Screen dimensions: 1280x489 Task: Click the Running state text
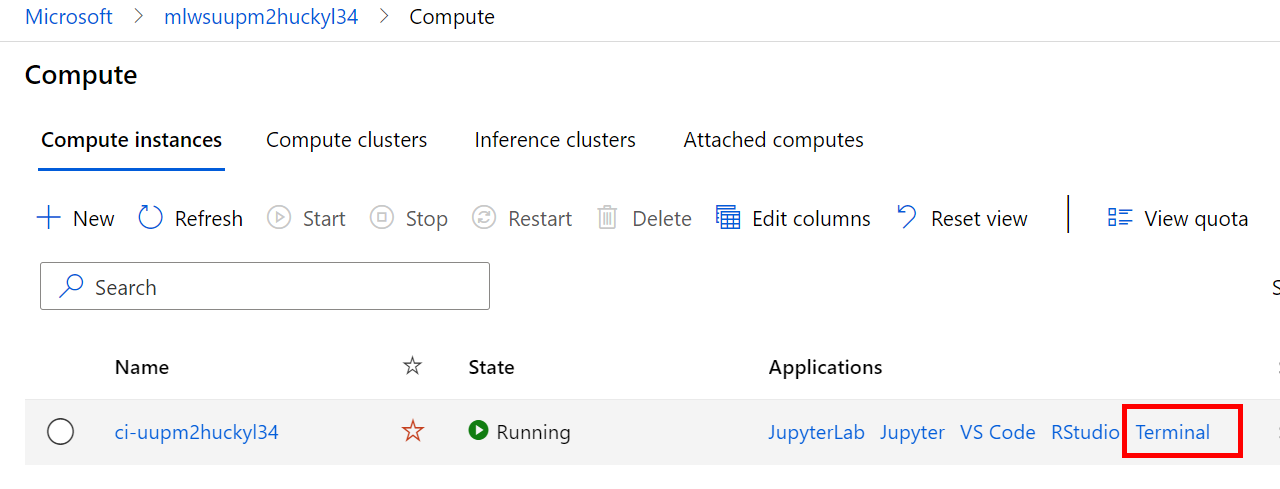(533, 432)
